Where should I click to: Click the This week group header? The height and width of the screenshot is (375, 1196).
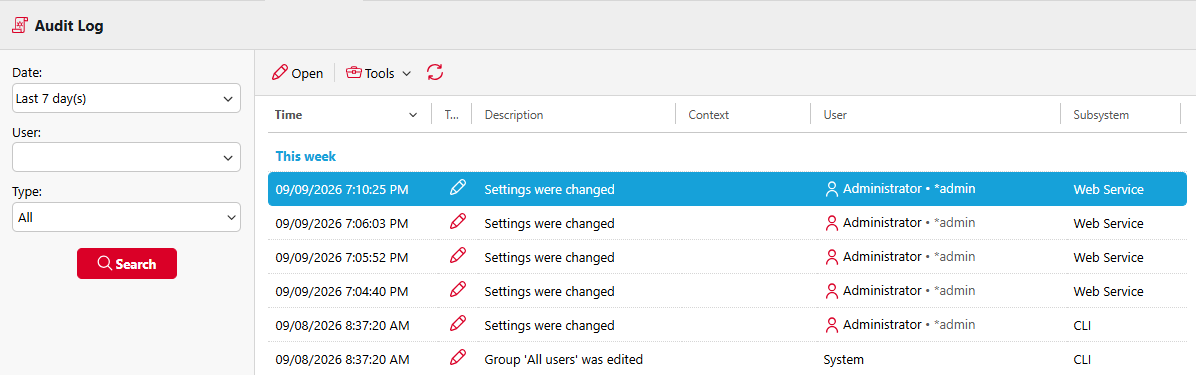[x=306, y=156]
